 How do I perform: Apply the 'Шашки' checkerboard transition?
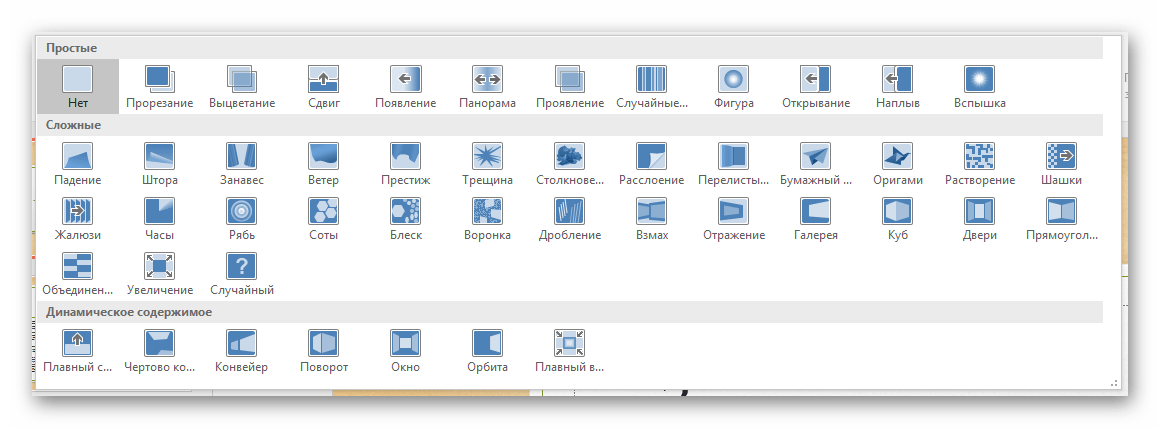1061,164
